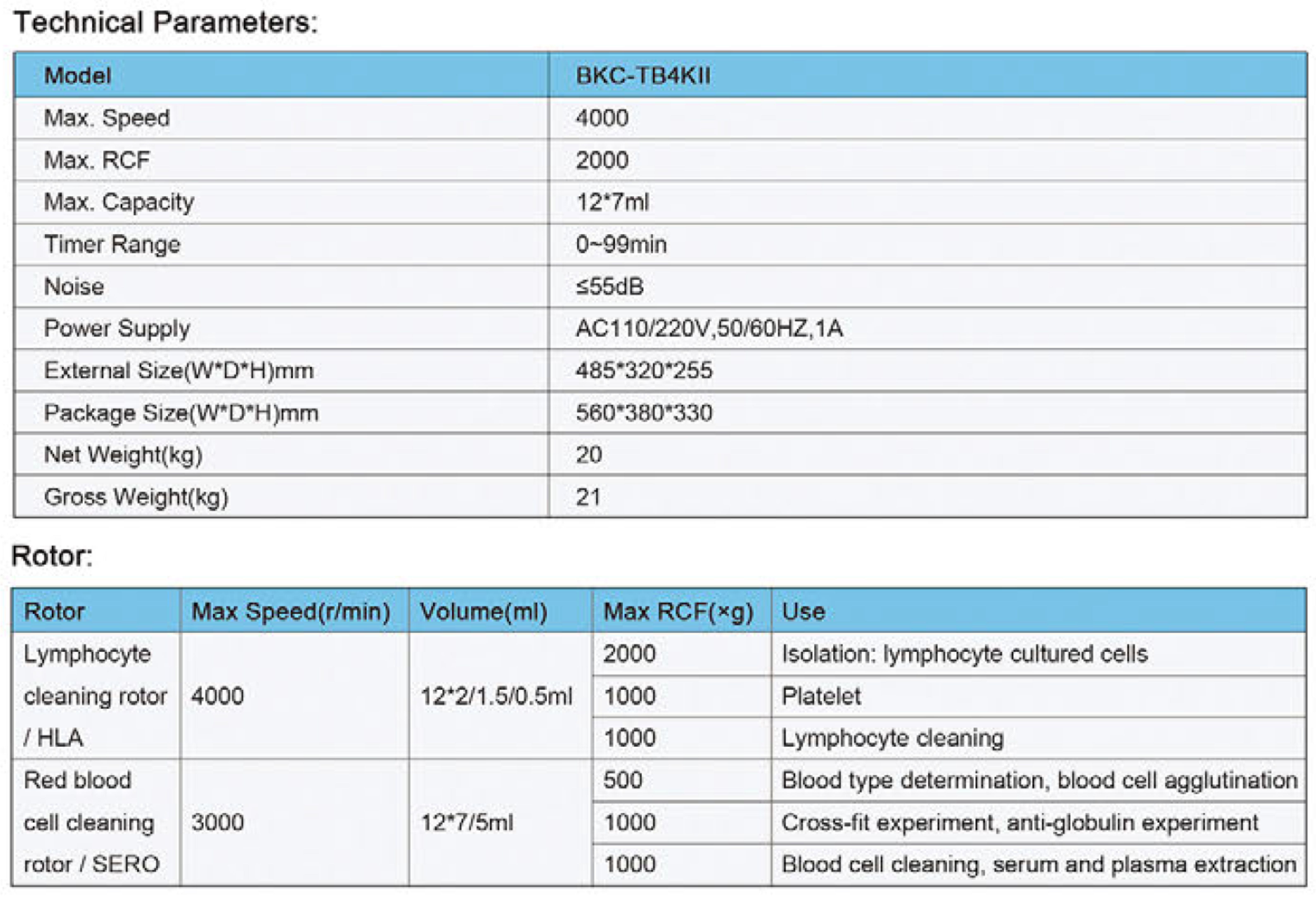Select the 3000 max speed cell
Image resolution: width=1316 pixels, height=901 pixels.
coord(217,822)
